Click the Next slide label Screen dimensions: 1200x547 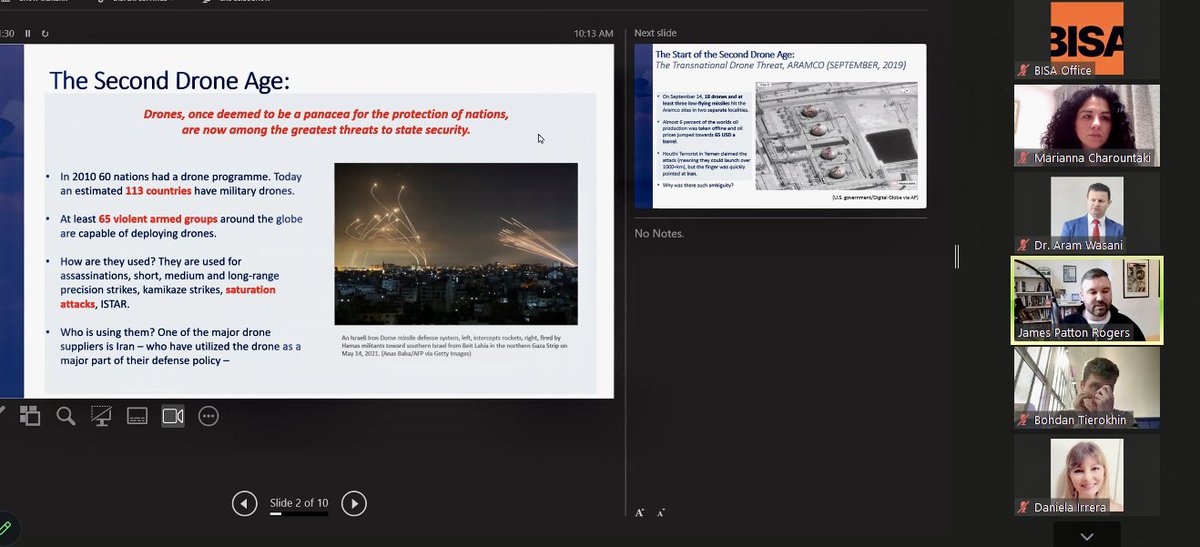[656, 33]
